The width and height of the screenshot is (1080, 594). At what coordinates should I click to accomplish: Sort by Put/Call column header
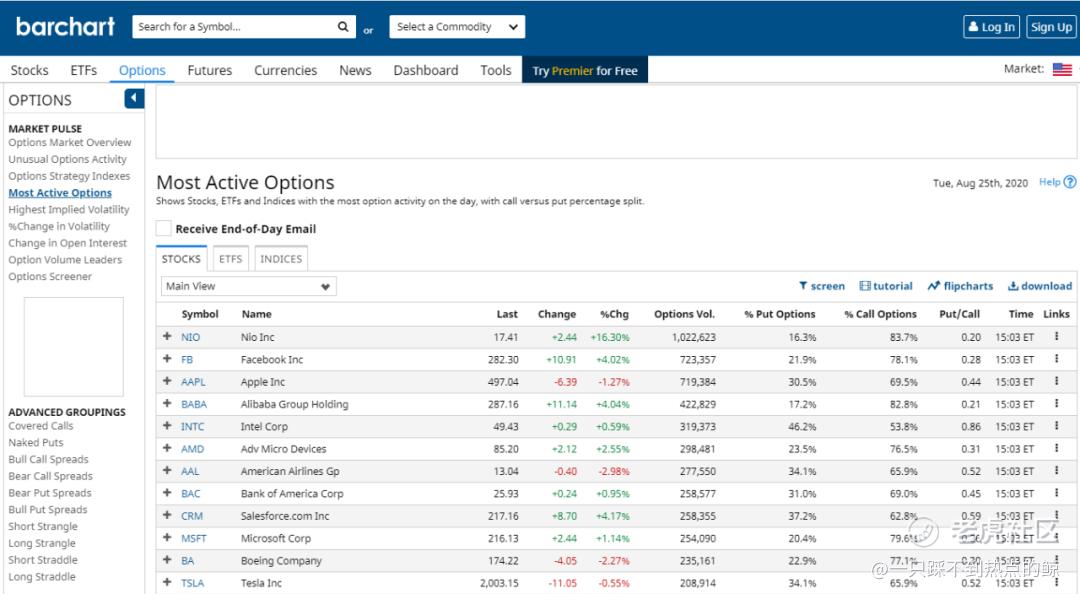959,314
